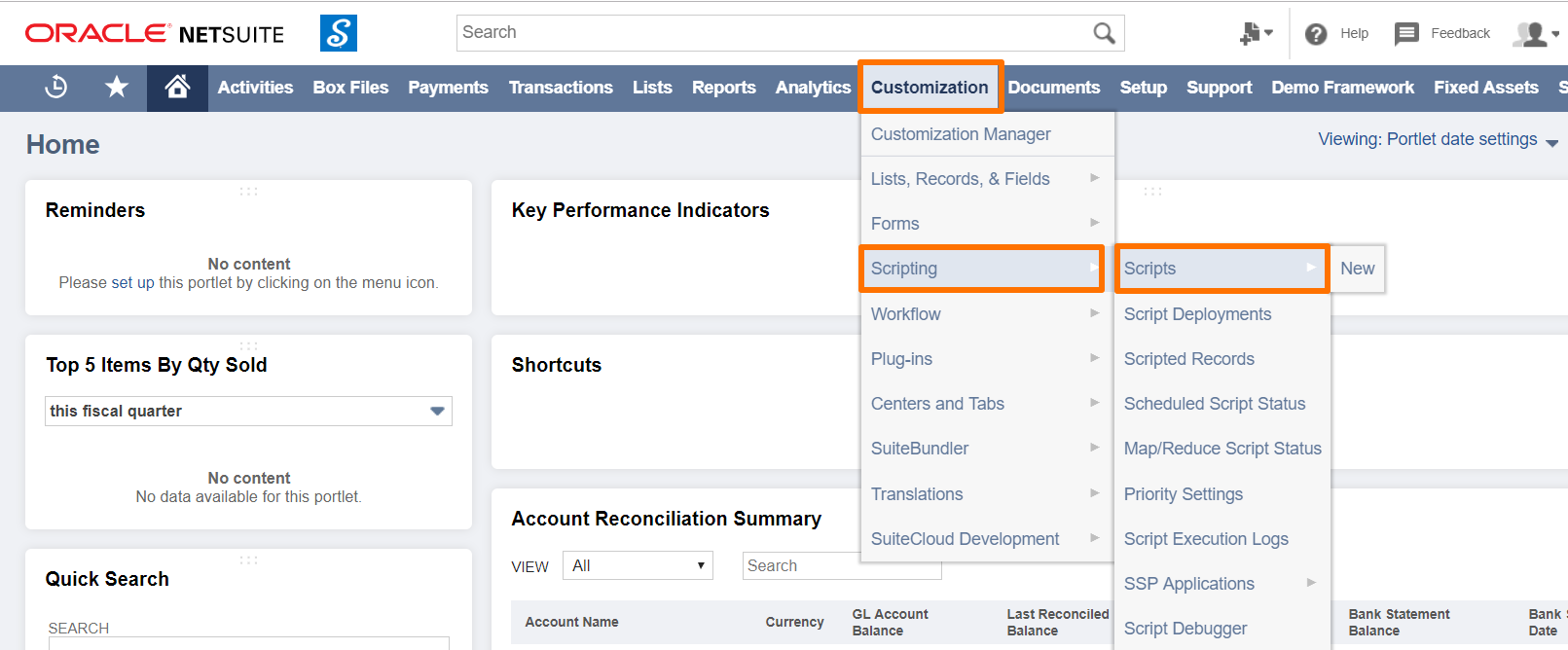1568x650 pixels.
Task: Open the Create New plus-document icon
Action: tap(1256, 33)
